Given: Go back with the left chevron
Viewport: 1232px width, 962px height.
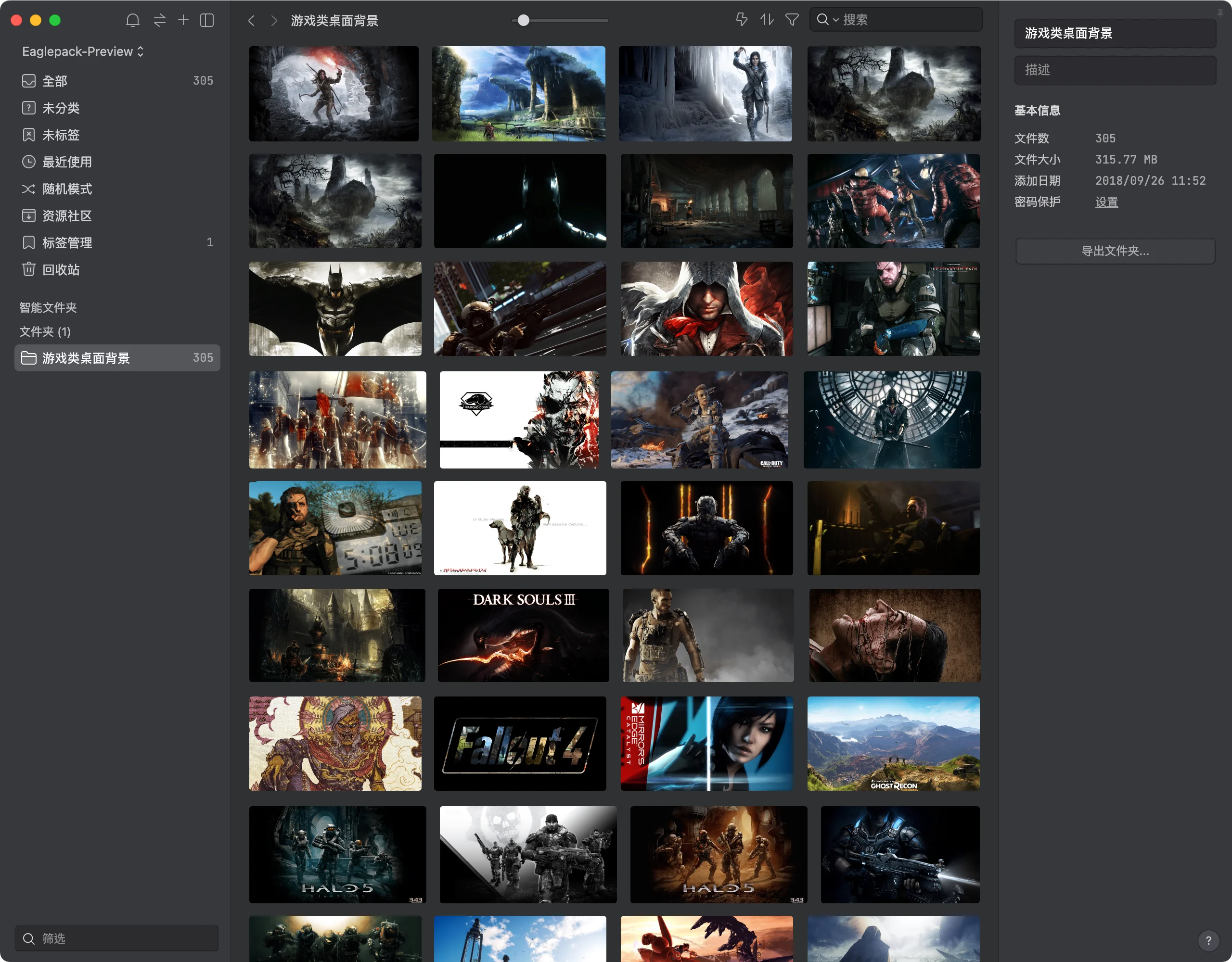Looking at the screenshot, I should pyautogui.click(x=252, y=21).
